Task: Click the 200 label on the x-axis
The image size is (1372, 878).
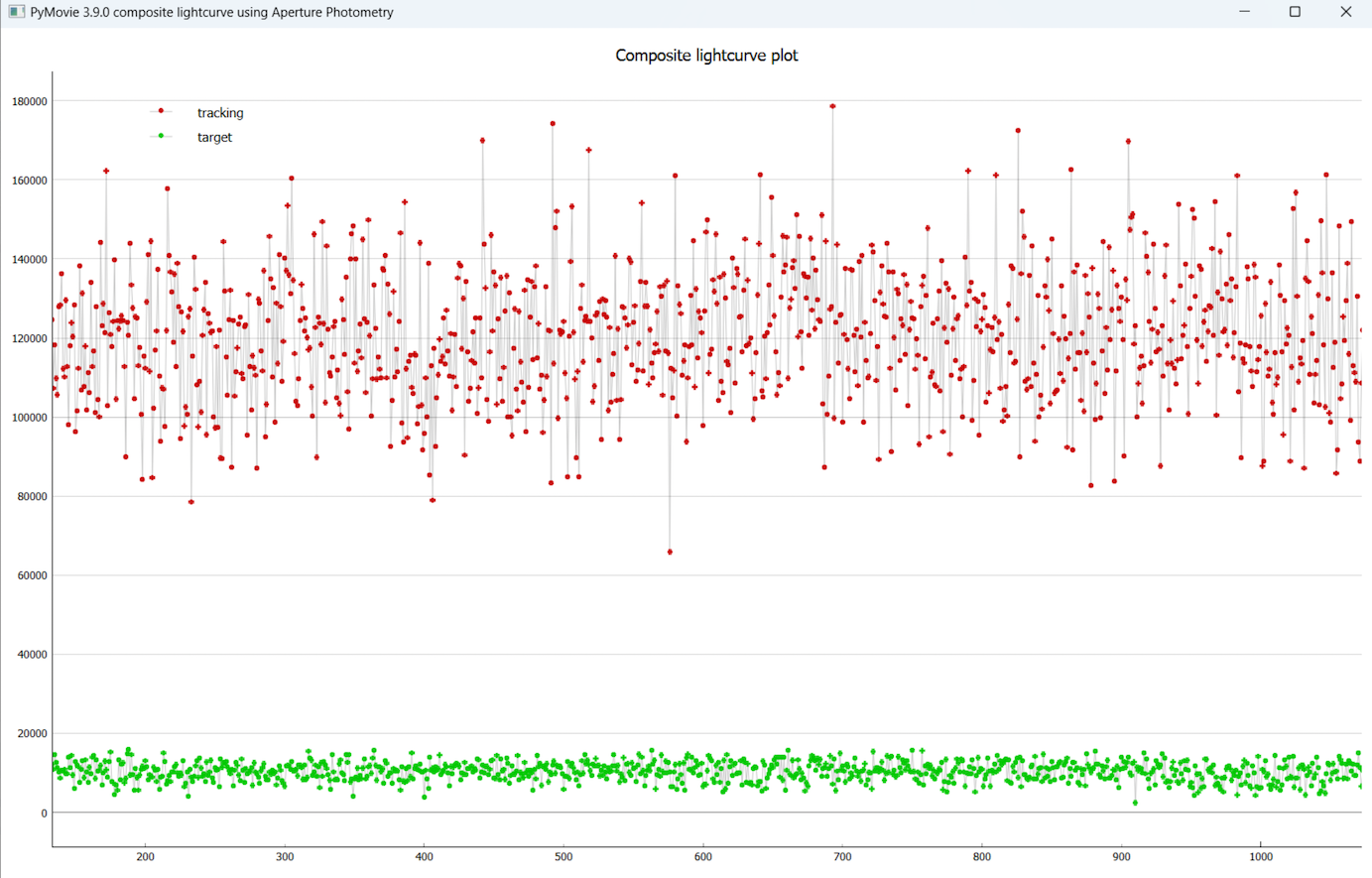Action: point(145,856)
